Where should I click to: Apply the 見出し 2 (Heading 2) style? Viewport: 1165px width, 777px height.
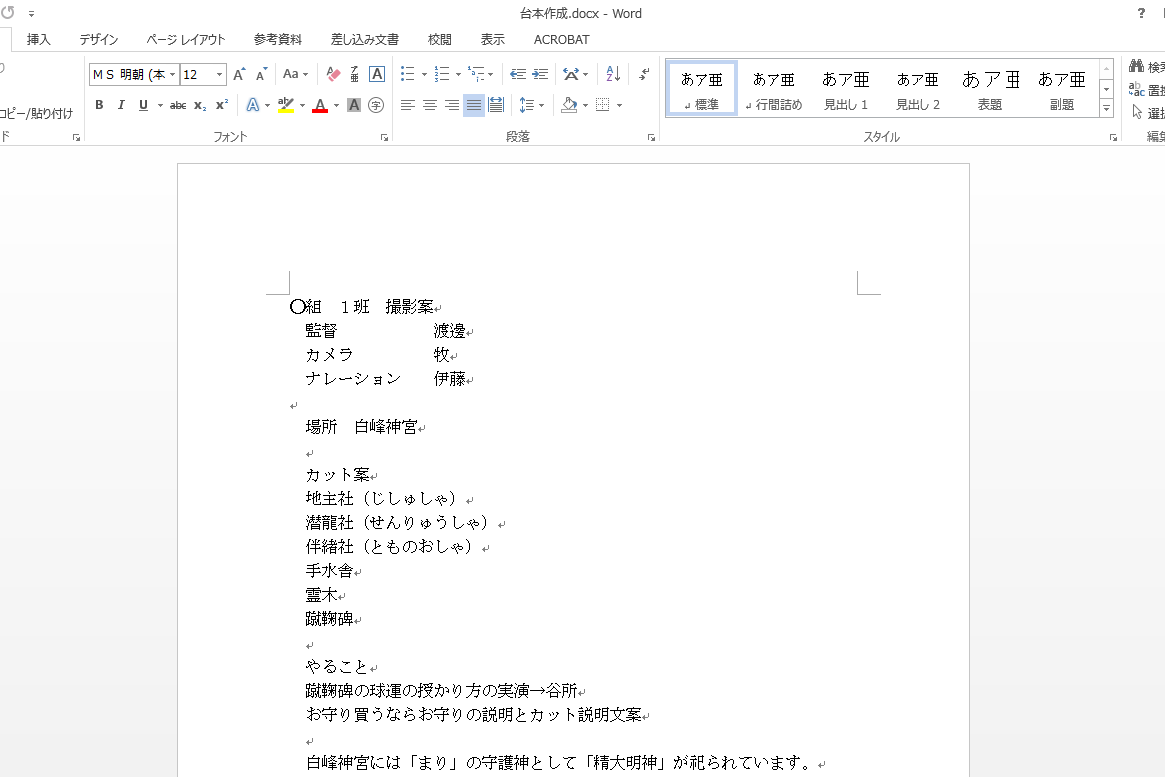[x=918, y=88]
